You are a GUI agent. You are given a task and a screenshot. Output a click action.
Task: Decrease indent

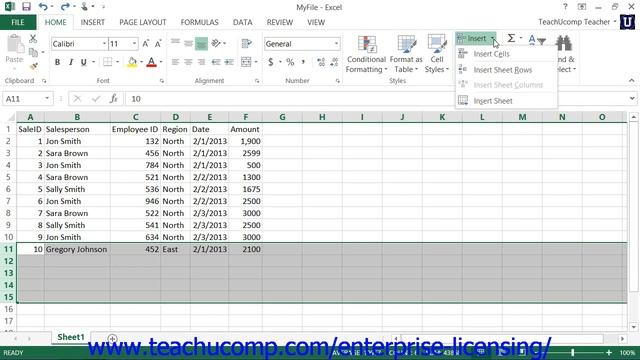216,62
